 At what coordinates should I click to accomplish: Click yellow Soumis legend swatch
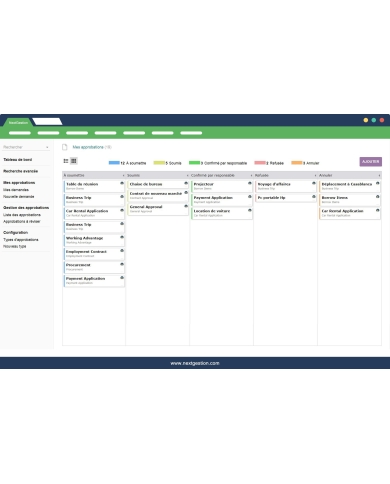(x=159, y=163)
